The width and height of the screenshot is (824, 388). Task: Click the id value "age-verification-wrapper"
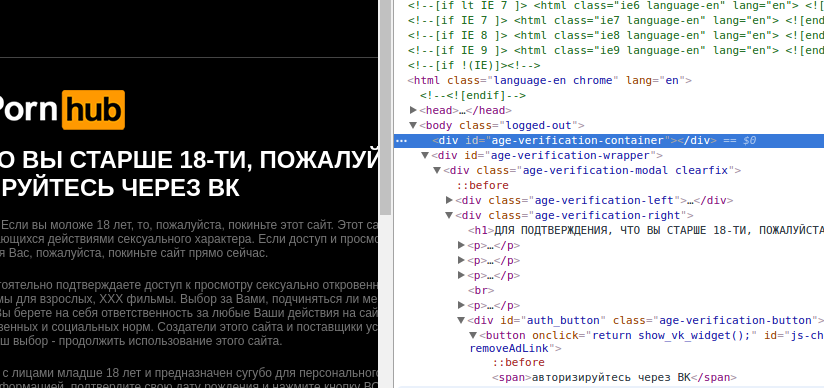(x=570, y=156)
